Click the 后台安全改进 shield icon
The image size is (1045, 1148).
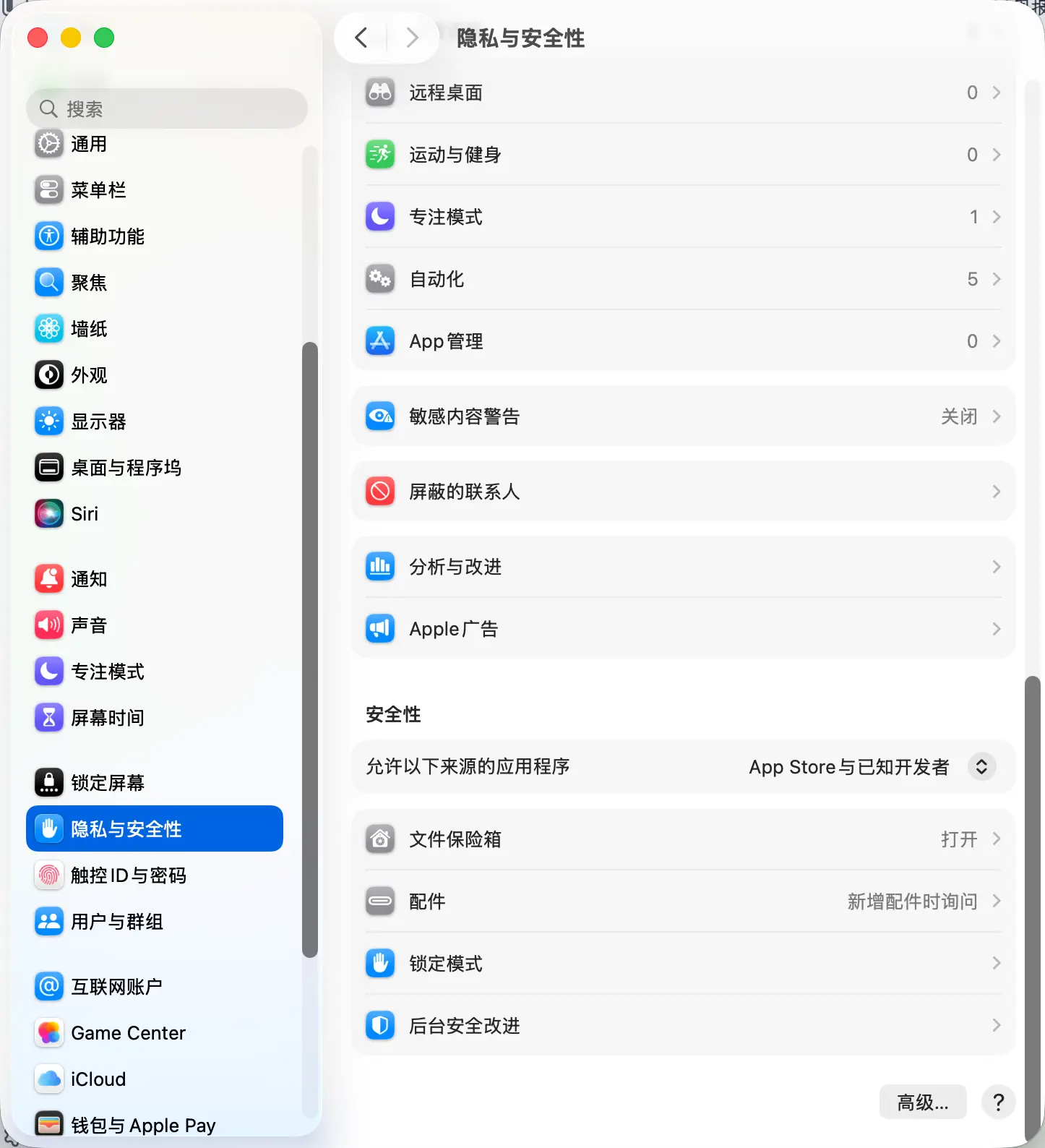(x=380, y=1026)
